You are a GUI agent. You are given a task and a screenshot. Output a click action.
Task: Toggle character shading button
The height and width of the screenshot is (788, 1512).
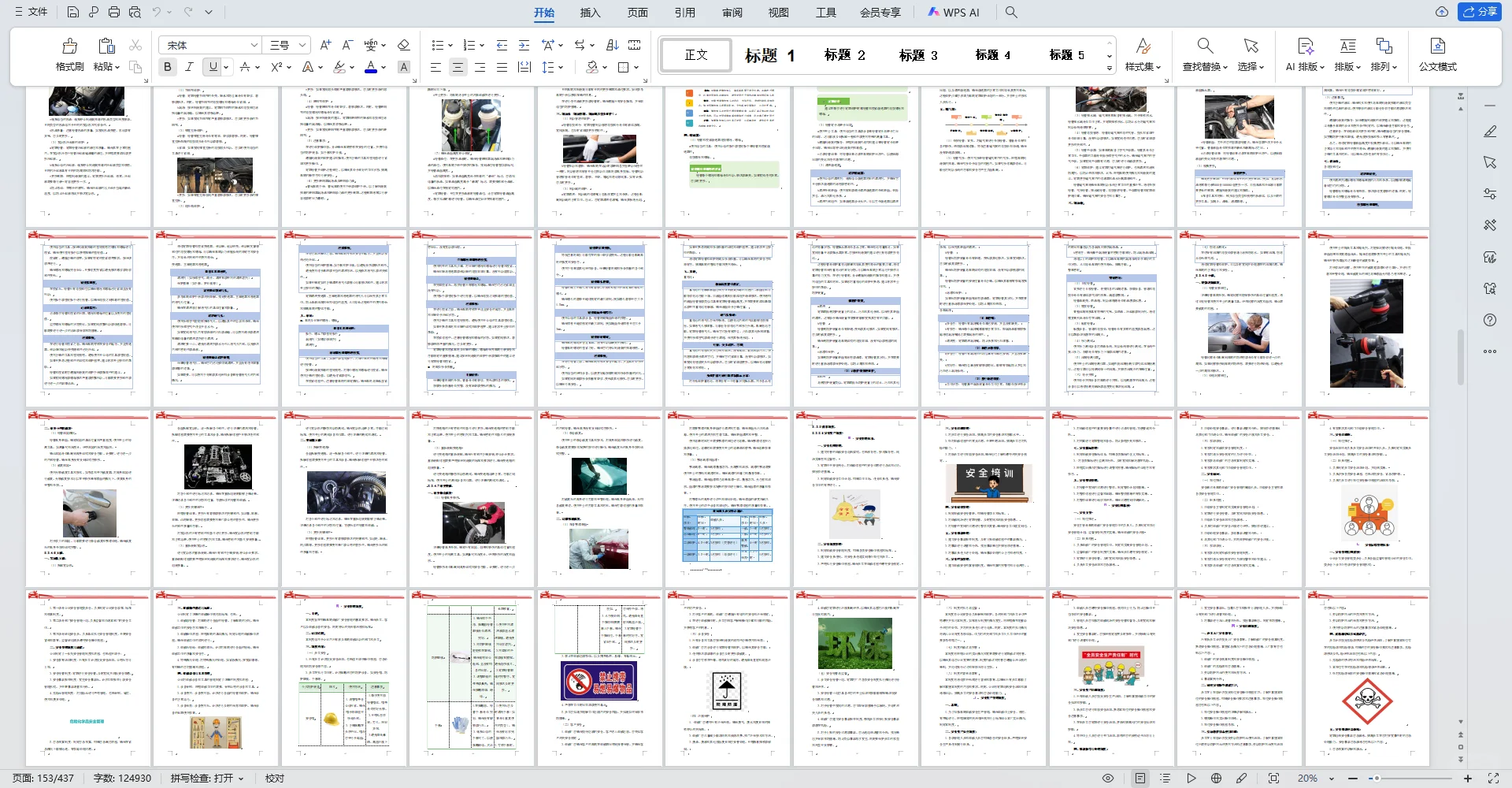[x=404, y=67]
